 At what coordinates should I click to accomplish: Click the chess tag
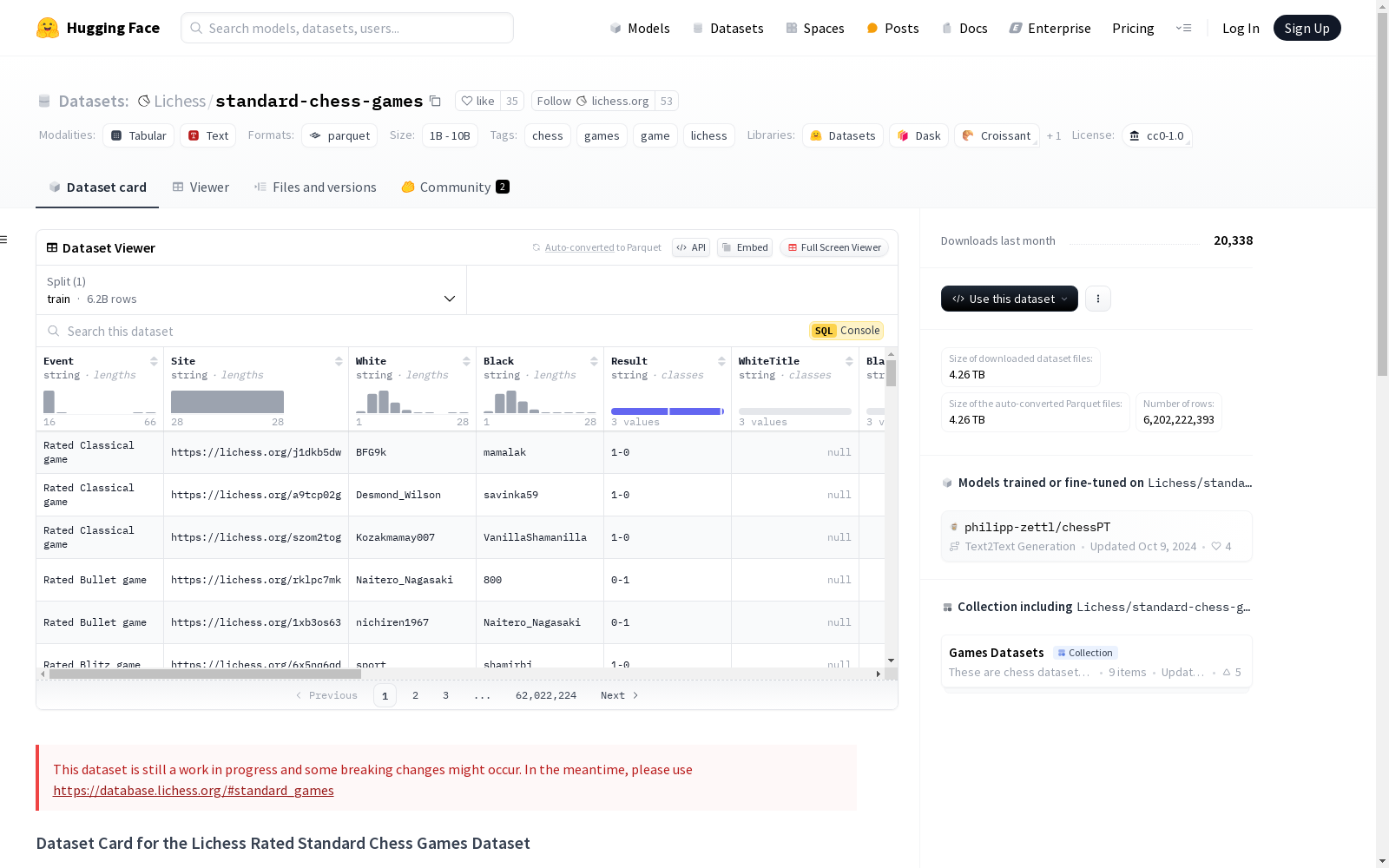(548, 135)
